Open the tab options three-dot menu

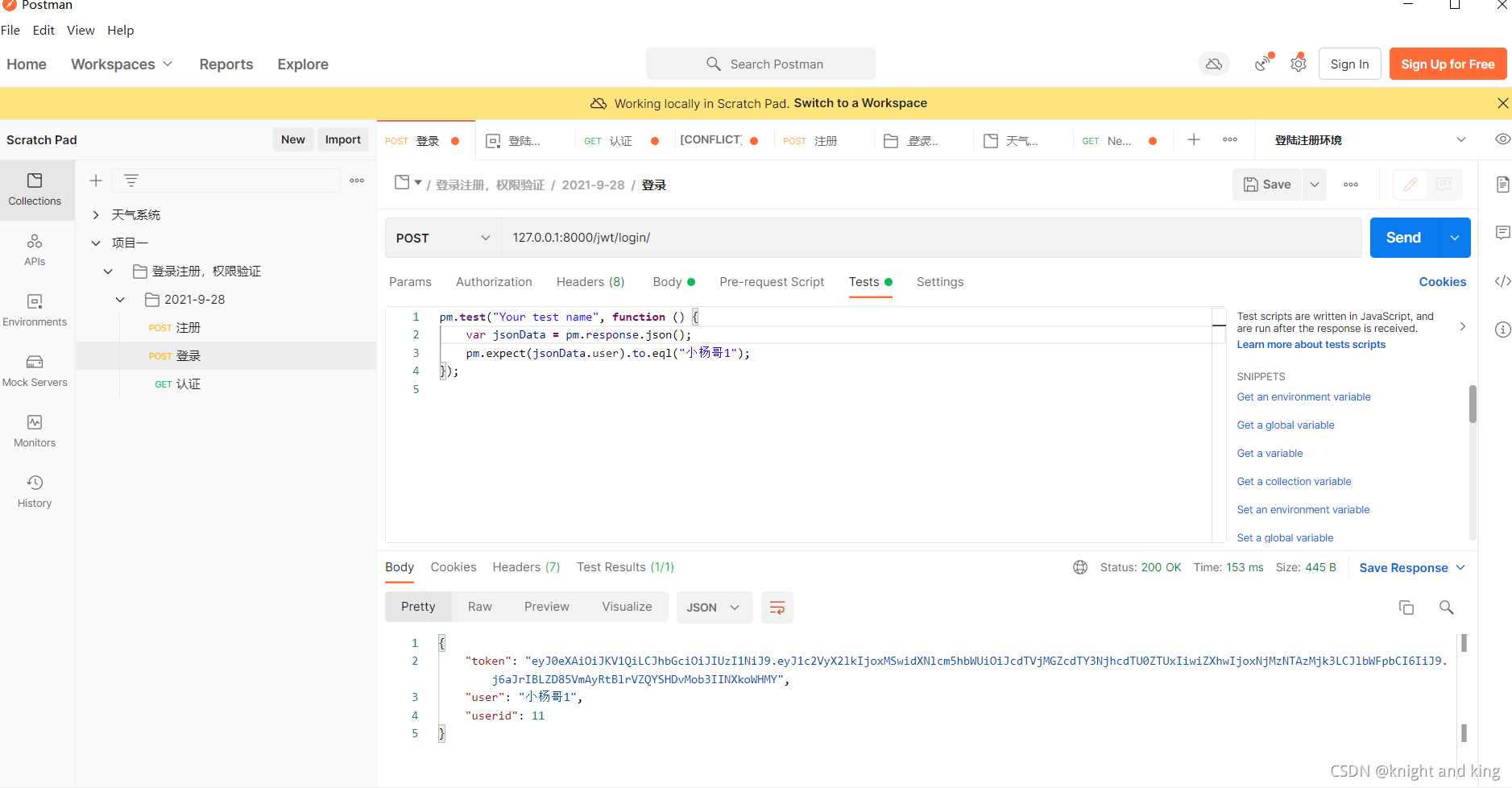[1230, 139]
